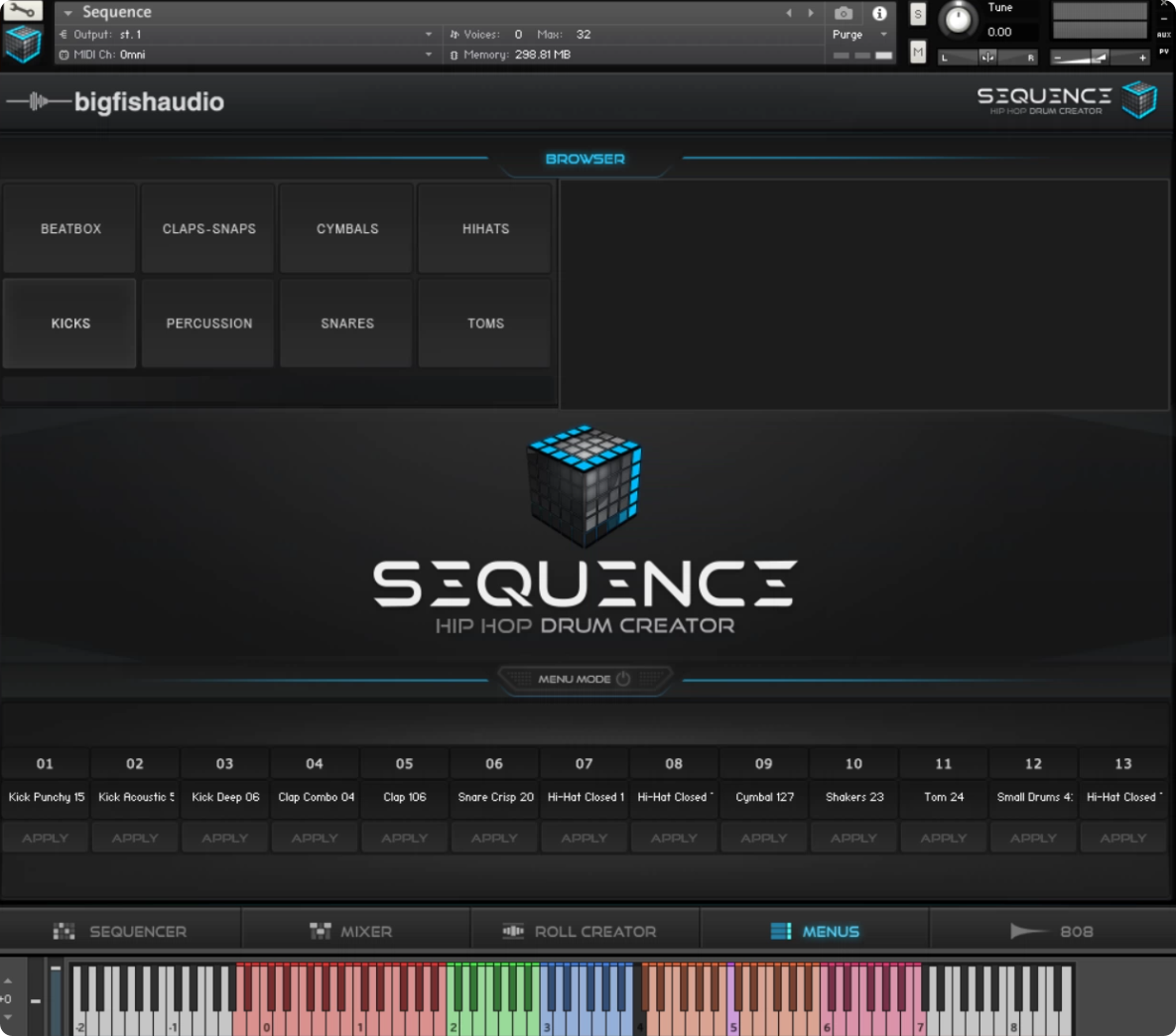Click the volume minus button
Viewport: 1176px width, 1036px height.
click(1058, 58)
